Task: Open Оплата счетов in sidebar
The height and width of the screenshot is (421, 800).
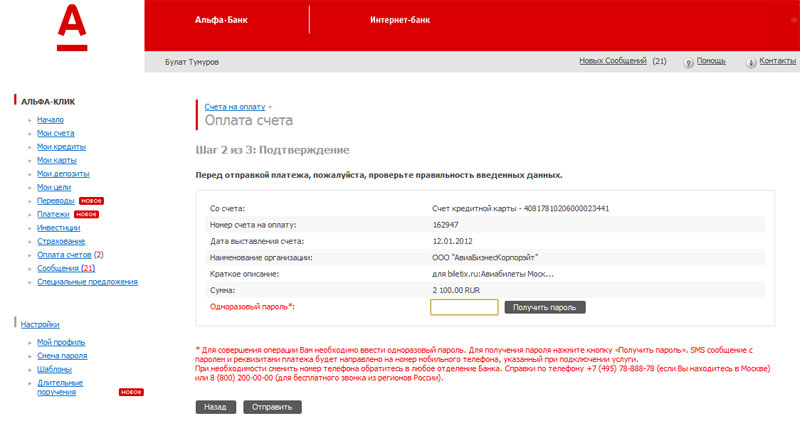Action: pyautogui.click(x=64, y=255)
